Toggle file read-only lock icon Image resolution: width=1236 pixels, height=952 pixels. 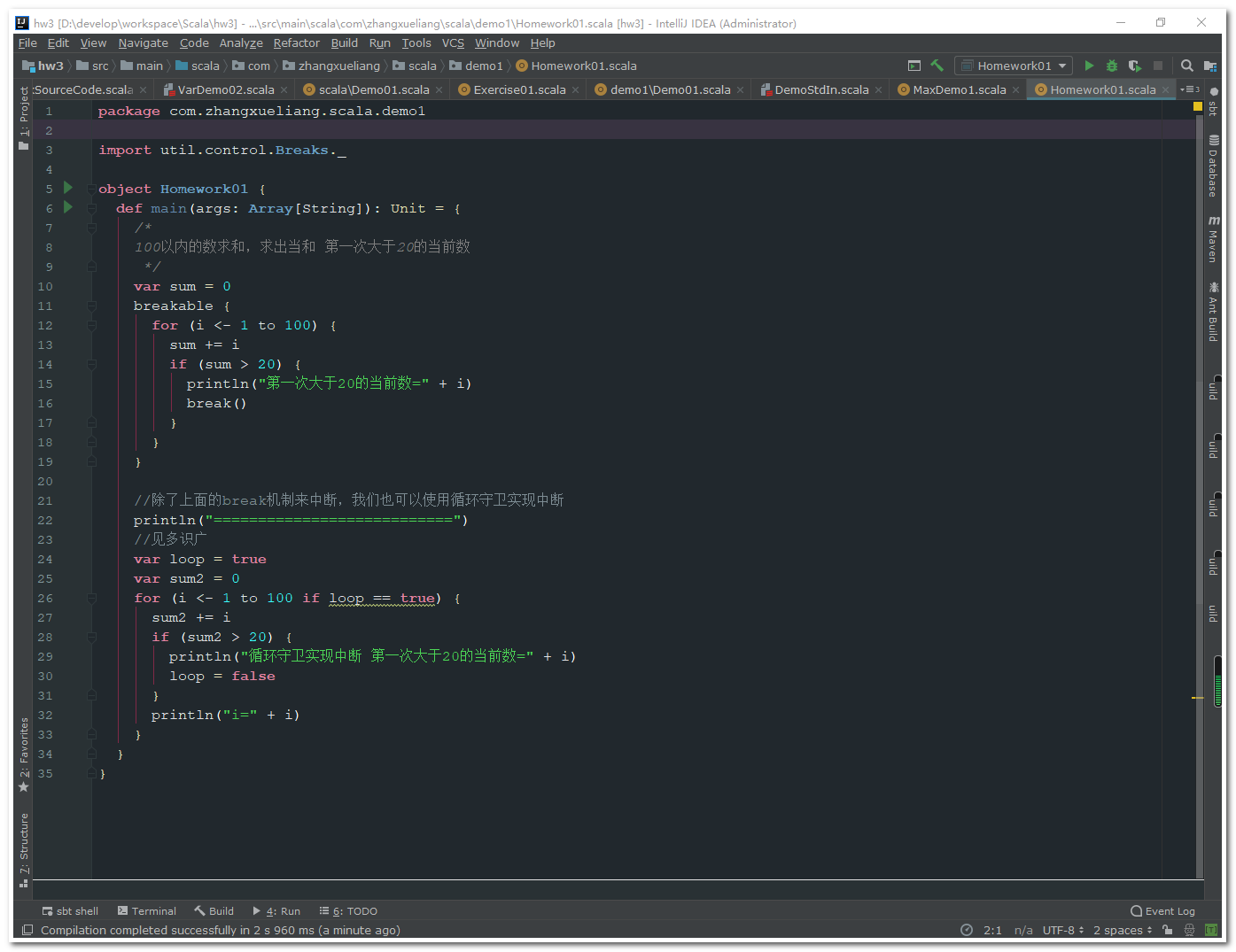pyautogui.click(x=1168, y=930)
